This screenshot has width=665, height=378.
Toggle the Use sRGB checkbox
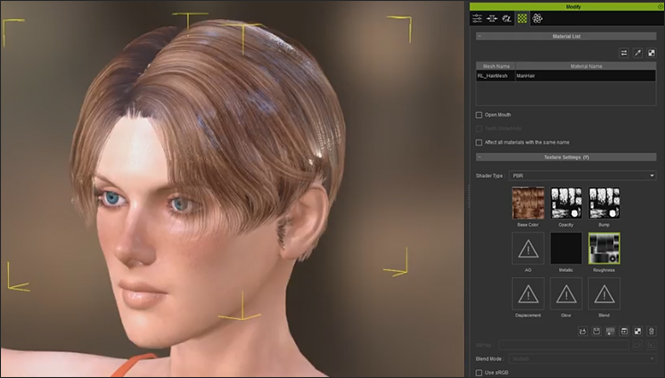[x=479, y=372]
